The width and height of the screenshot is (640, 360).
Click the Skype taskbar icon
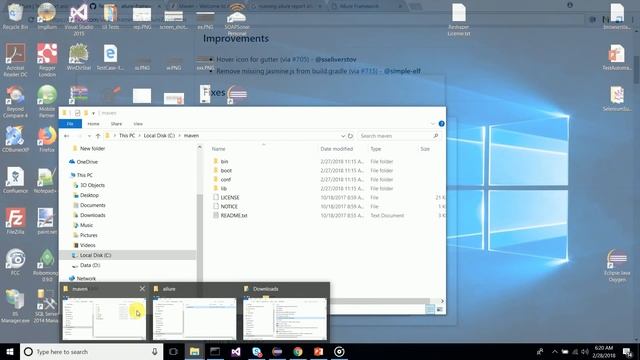(257, 351)
